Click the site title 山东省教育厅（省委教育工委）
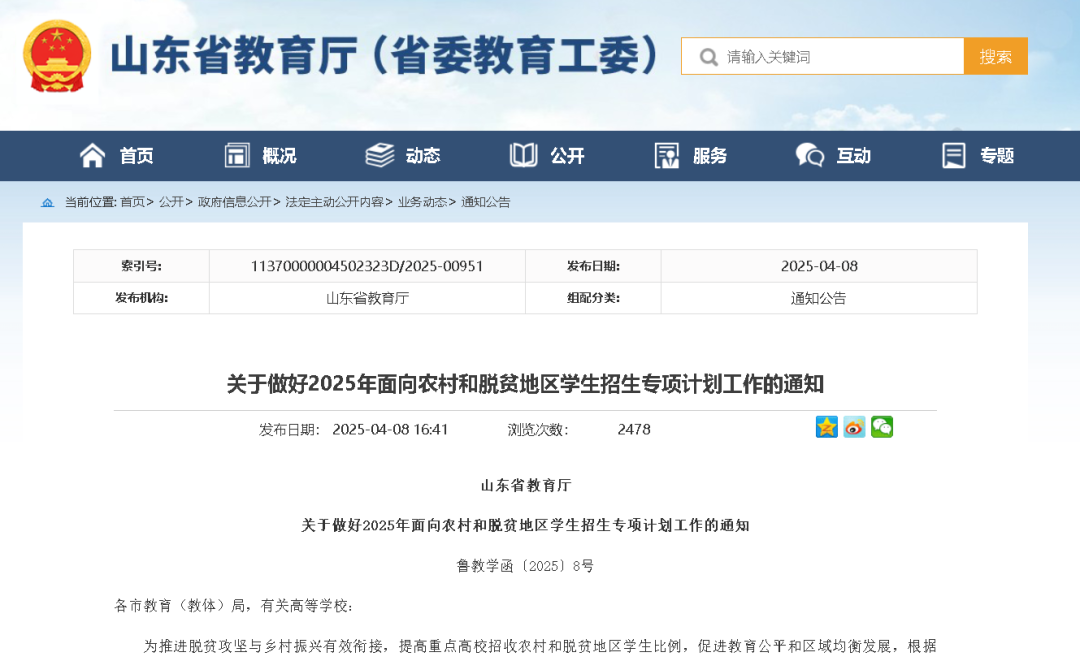Screen dimensions: 1080x661 386,56
